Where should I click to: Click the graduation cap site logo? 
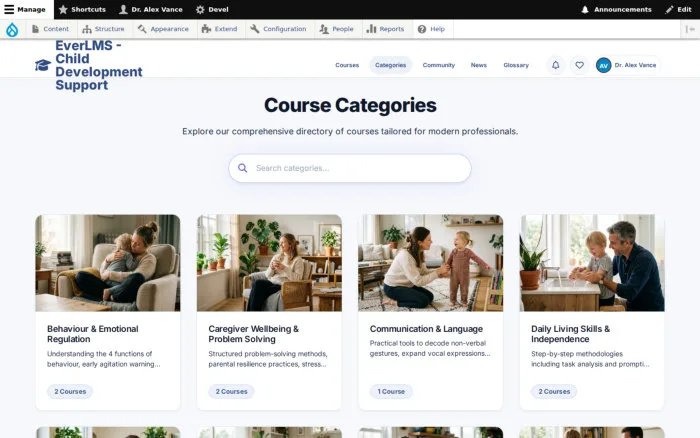tap(43, 65)
